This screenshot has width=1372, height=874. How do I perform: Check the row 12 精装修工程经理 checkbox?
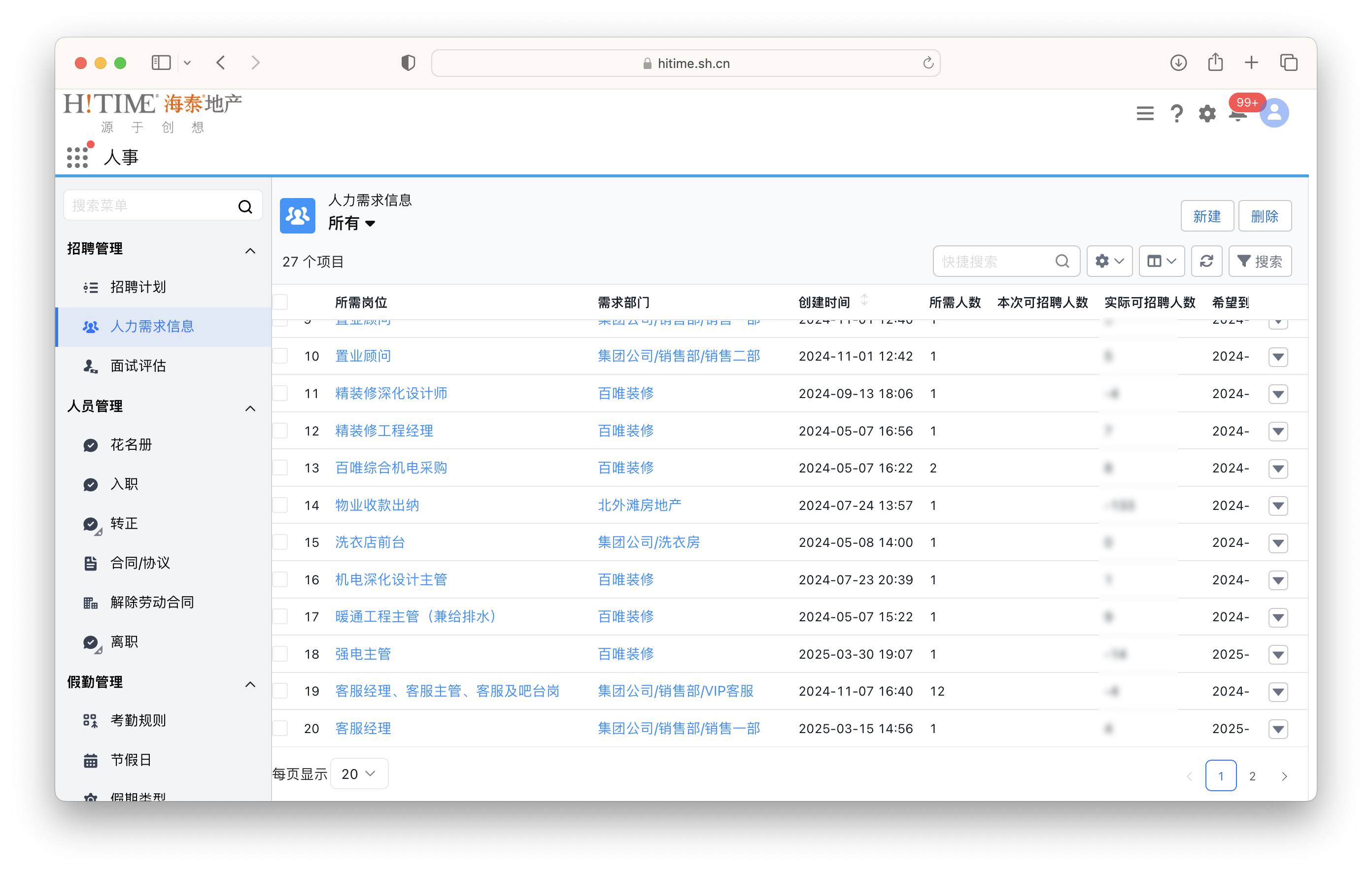[x=280, y=431]
